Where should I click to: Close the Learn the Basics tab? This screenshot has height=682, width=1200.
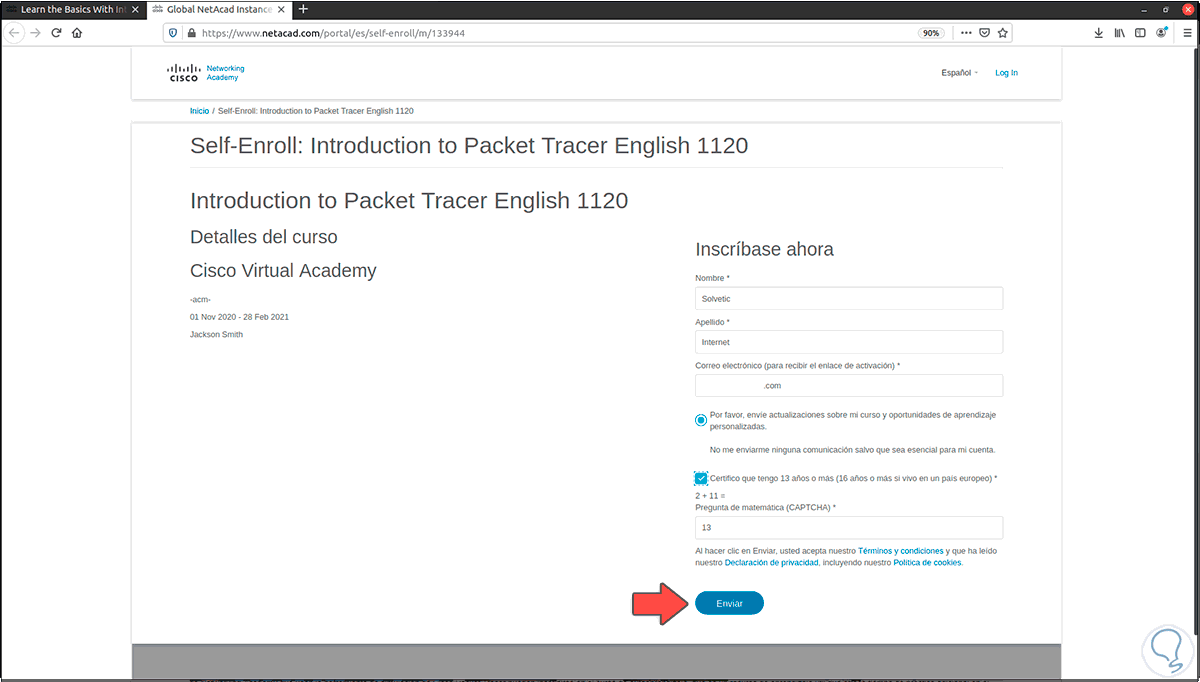click(x=134, y=9)
